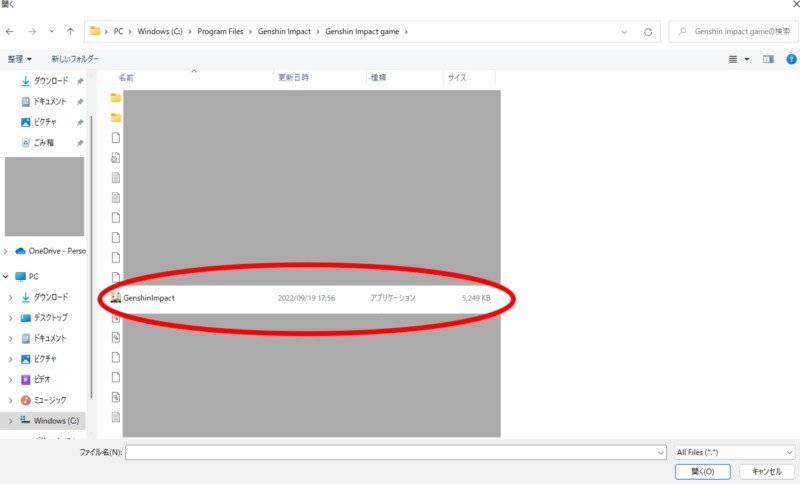Change the file view layout icon

[733, 59]
